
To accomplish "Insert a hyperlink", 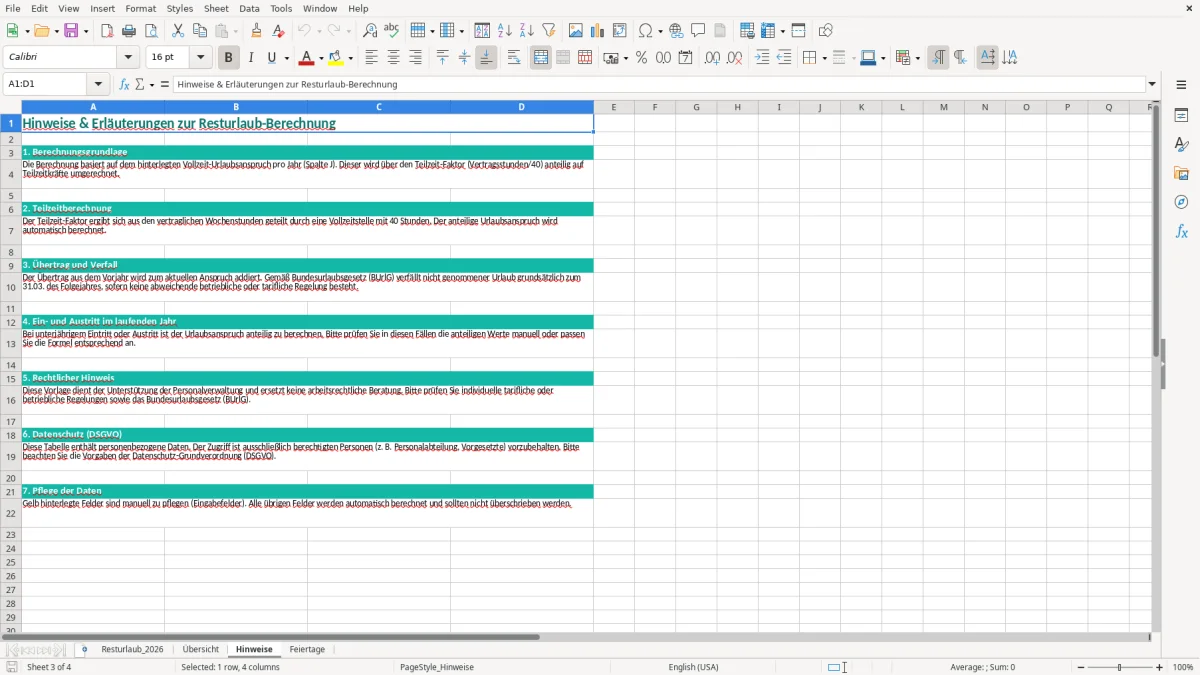I will [676, 31].
